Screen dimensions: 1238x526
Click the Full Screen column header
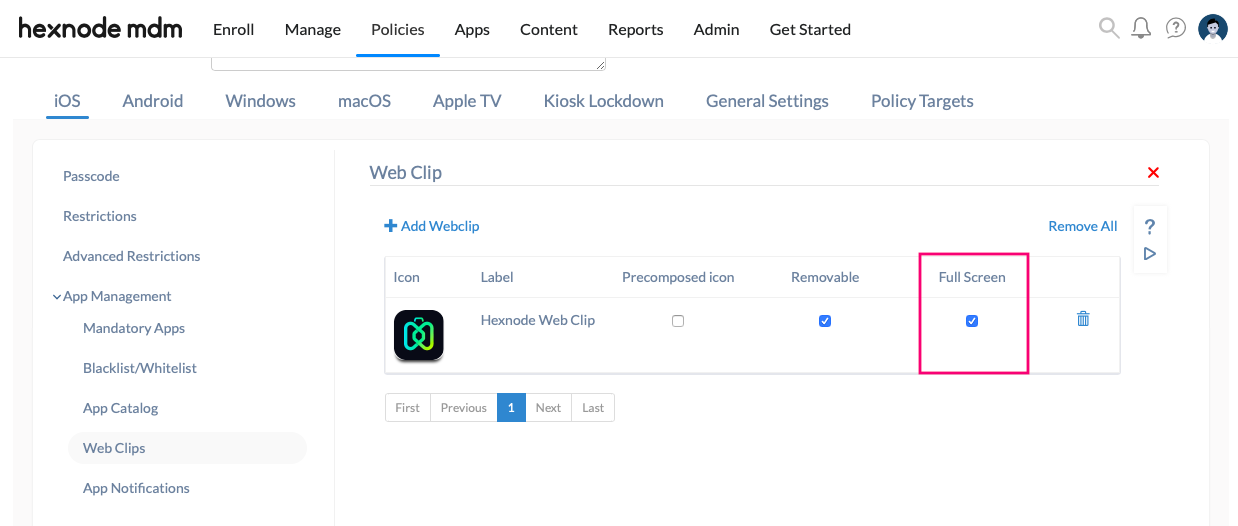[972, 277]
